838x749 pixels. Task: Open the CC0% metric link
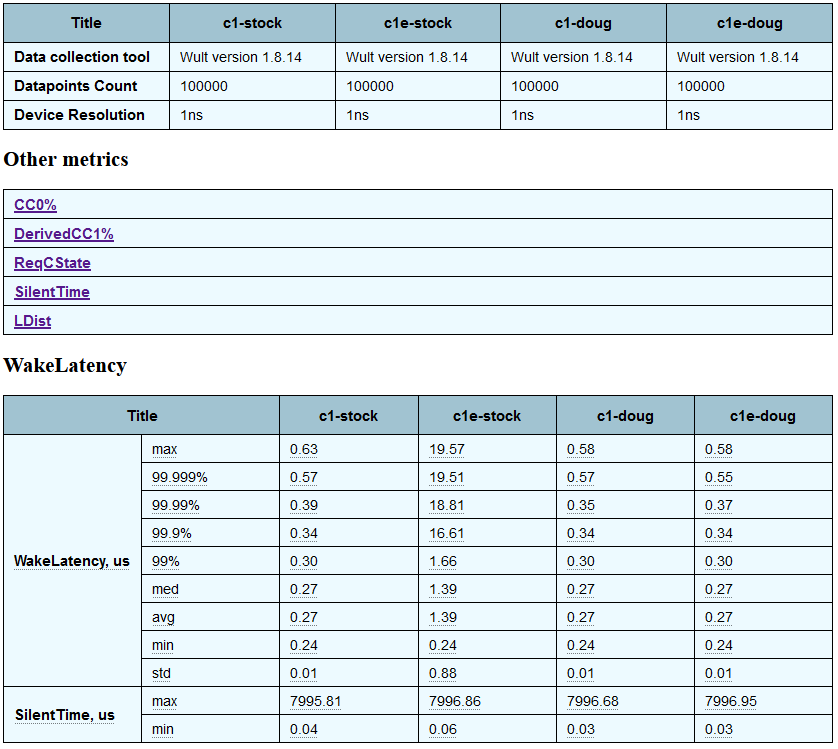[35, 205]
